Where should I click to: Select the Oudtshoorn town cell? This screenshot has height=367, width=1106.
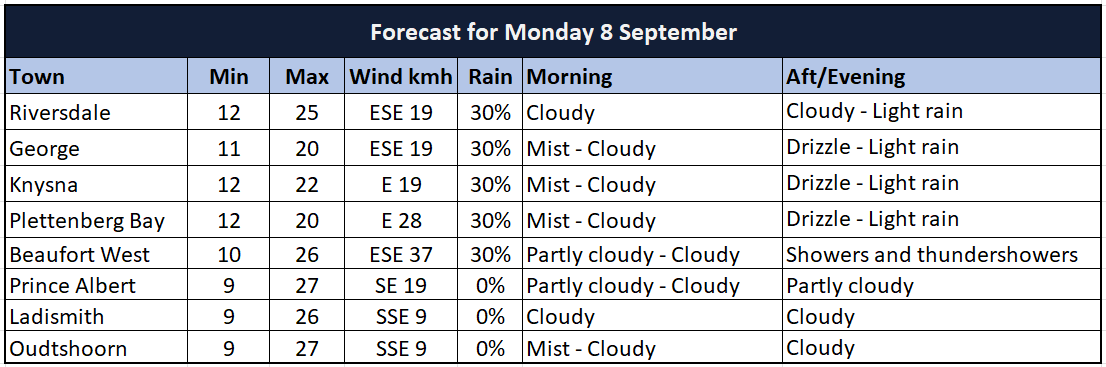[97, 347]
